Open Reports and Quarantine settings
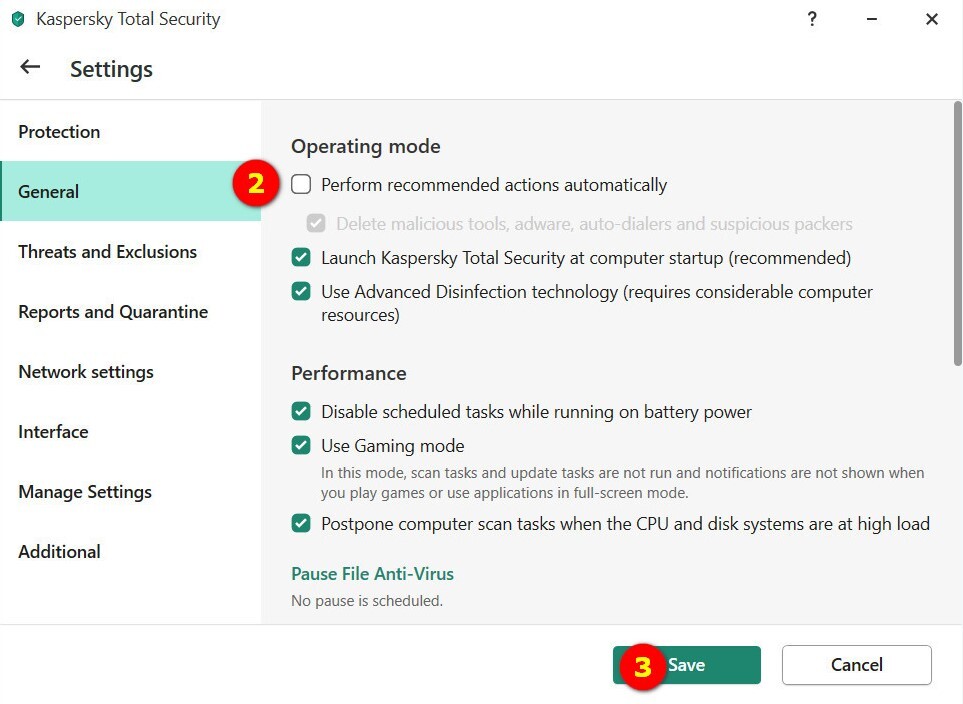Viewport: 963px width, 704px height. (113, 312)
